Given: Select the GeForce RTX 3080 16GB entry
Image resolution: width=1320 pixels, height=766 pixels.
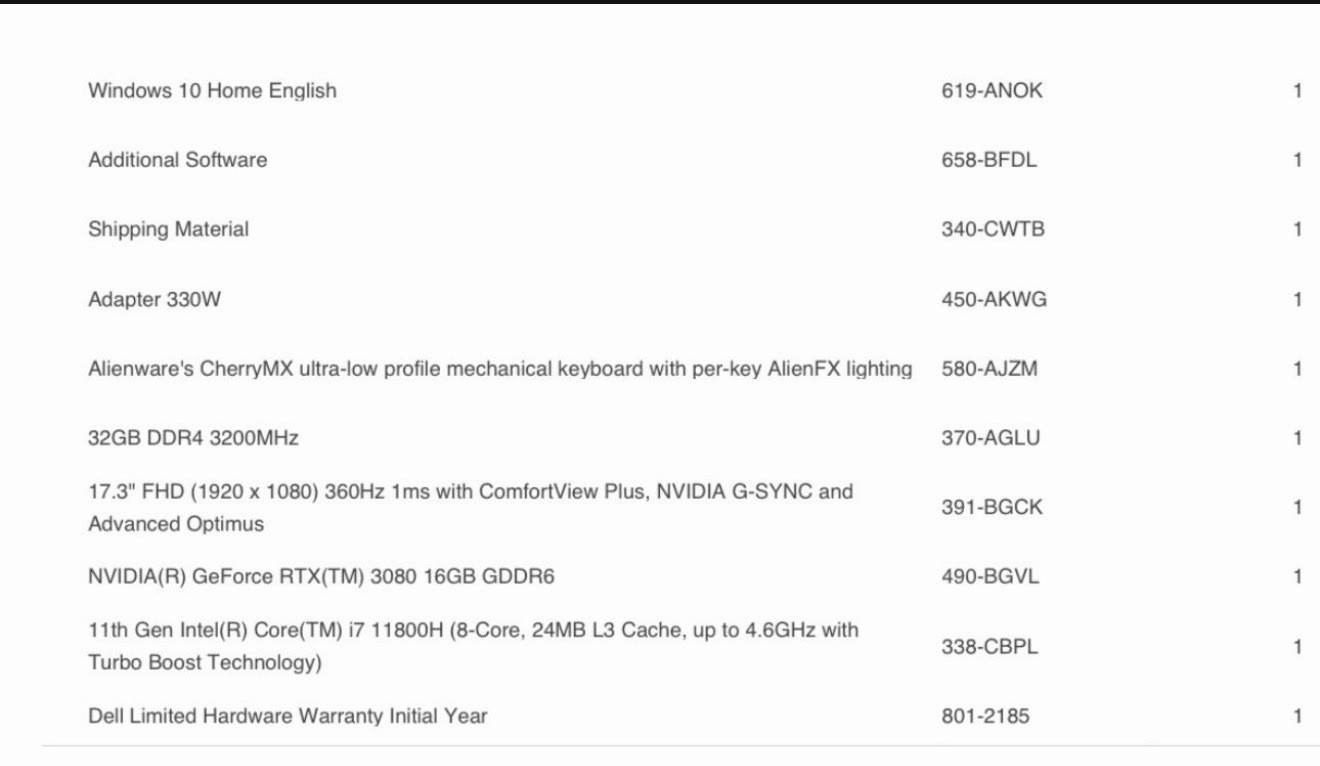Looking at the screenshot, I should pyautogui.click(x=321, y=577).
